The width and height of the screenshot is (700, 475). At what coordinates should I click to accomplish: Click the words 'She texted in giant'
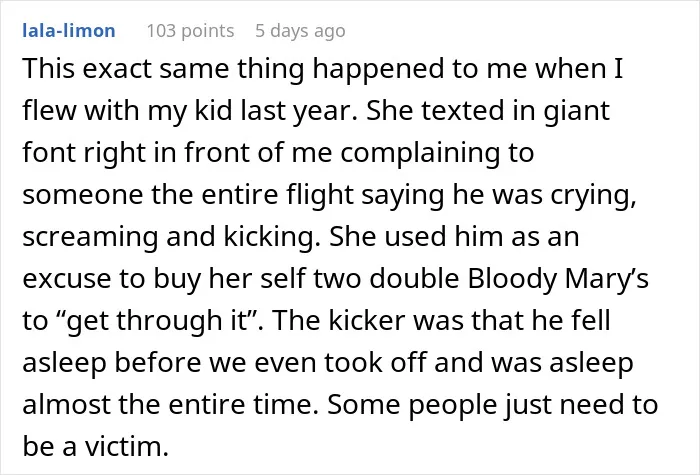tap(488, 111)
